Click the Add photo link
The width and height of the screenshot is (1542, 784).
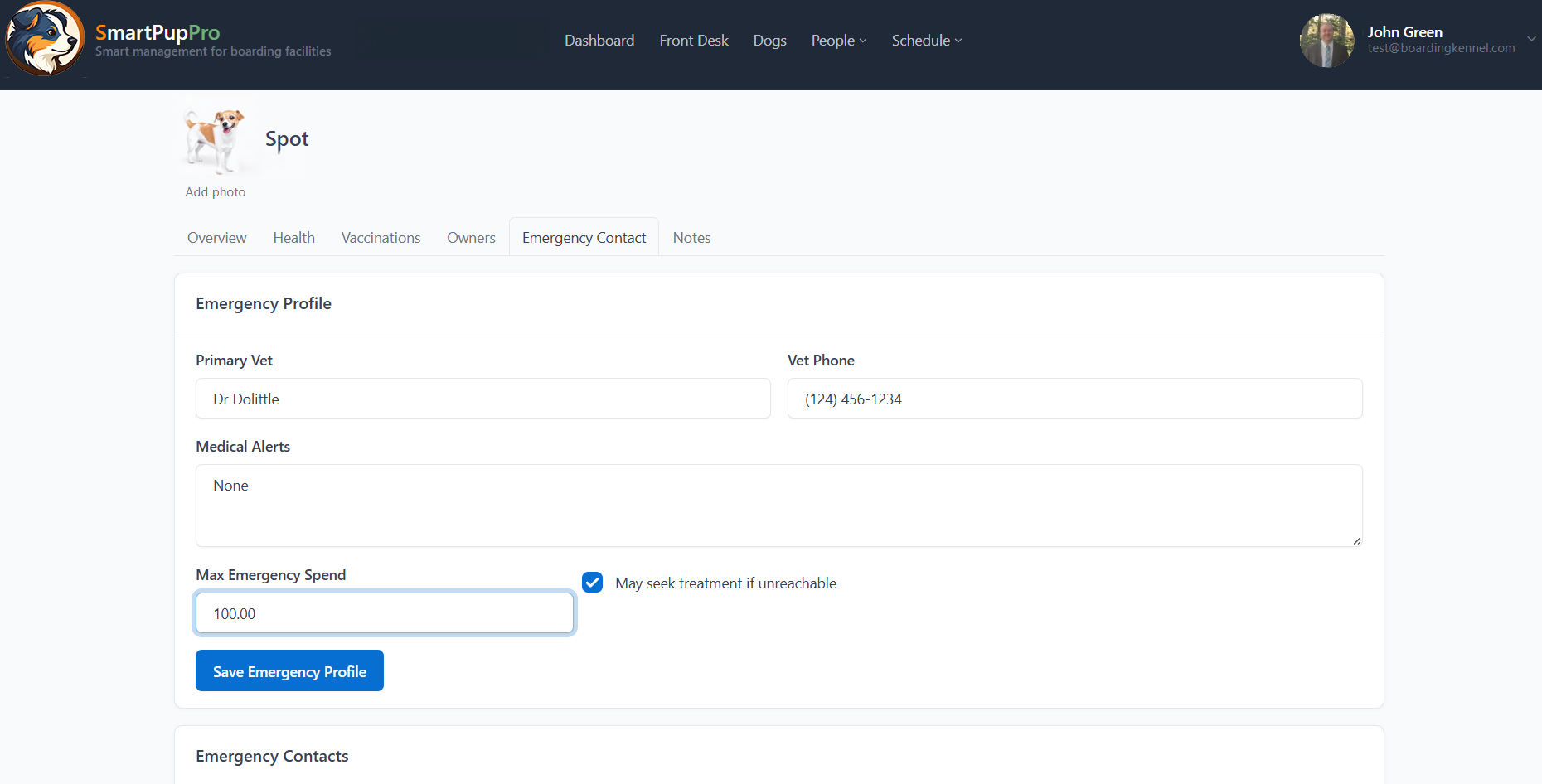tap(216, 192)
